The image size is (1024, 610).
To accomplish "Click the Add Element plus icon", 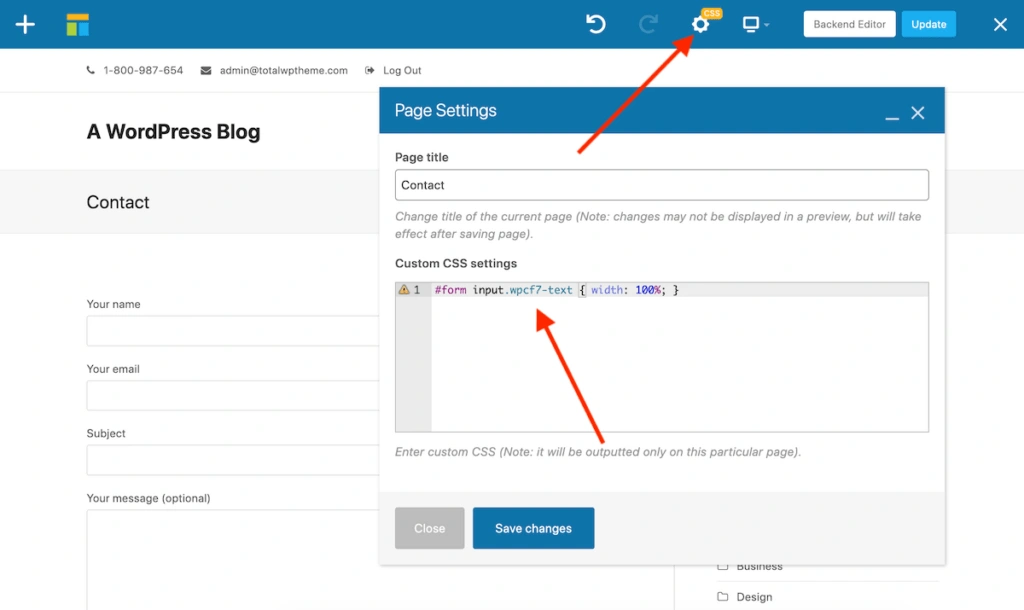I will click(x=25, y=24).
